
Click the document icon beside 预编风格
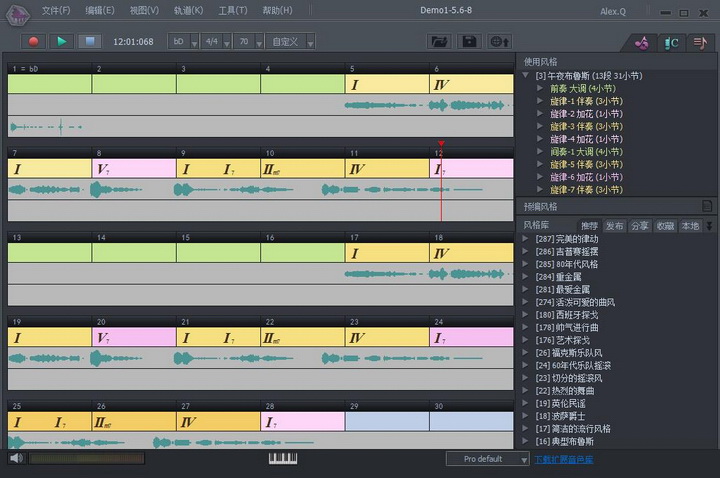707,206
